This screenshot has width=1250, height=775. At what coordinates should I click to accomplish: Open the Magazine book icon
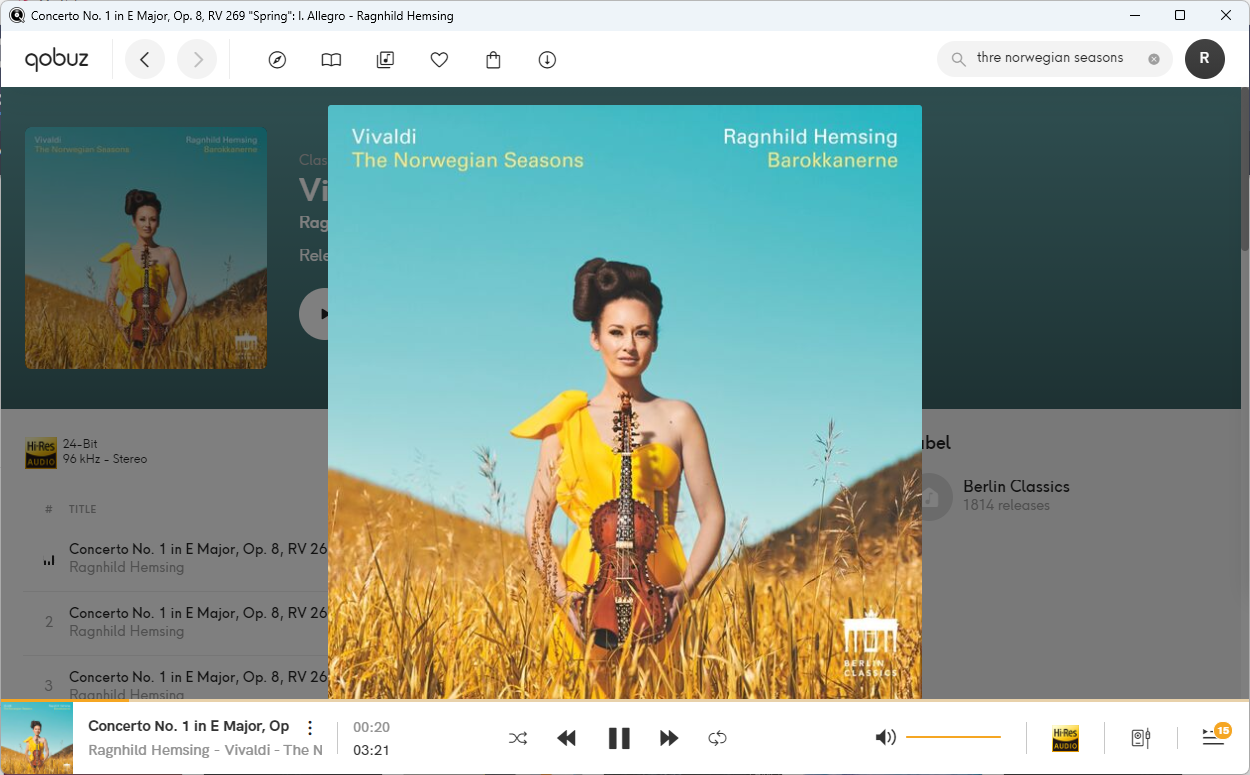[x=331, y=60]
